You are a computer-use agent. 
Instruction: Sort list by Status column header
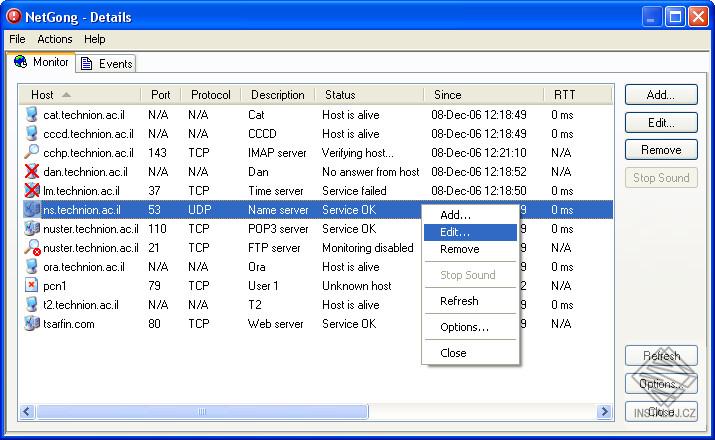coord(340,95)
